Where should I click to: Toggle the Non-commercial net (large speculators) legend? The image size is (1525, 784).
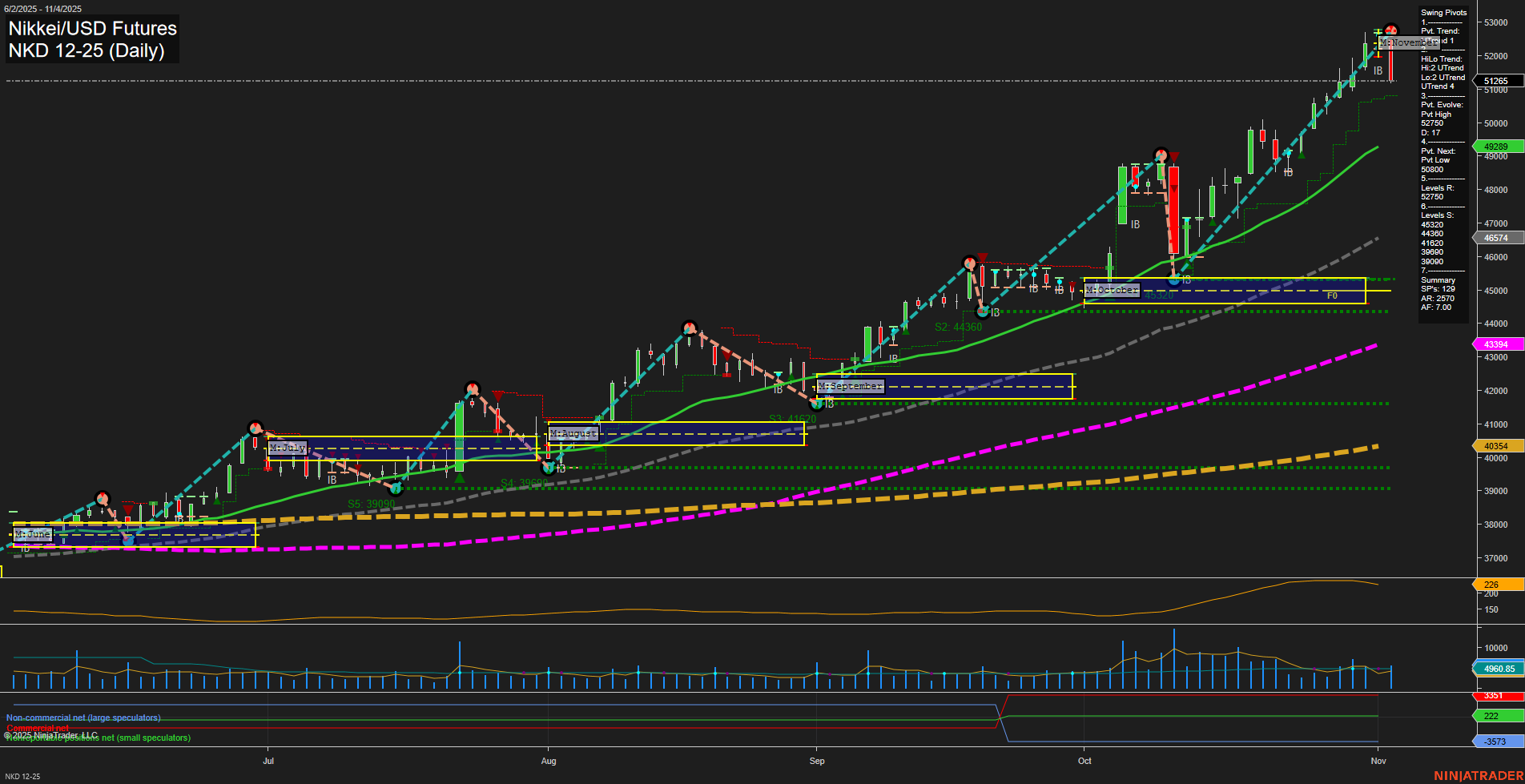tap(82, 717)
